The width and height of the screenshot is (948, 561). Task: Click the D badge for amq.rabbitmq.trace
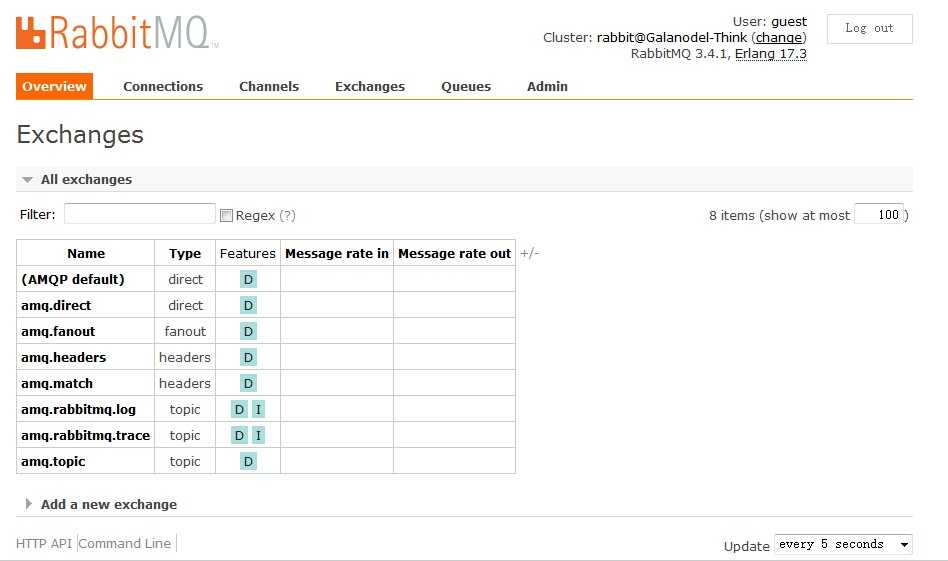(x=239, y=435)
